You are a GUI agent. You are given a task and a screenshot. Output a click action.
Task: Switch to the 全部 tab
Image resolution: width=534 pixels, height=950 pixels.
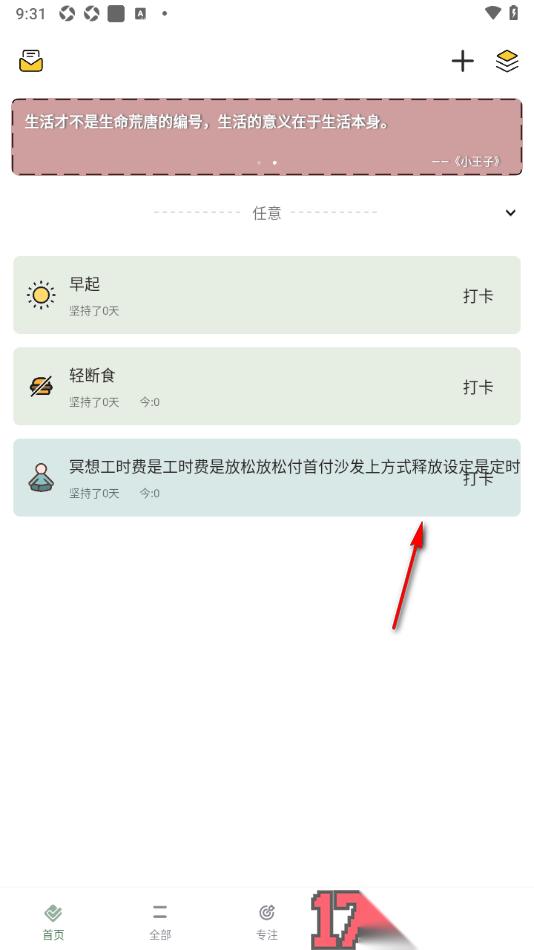[x=160, y=922]
